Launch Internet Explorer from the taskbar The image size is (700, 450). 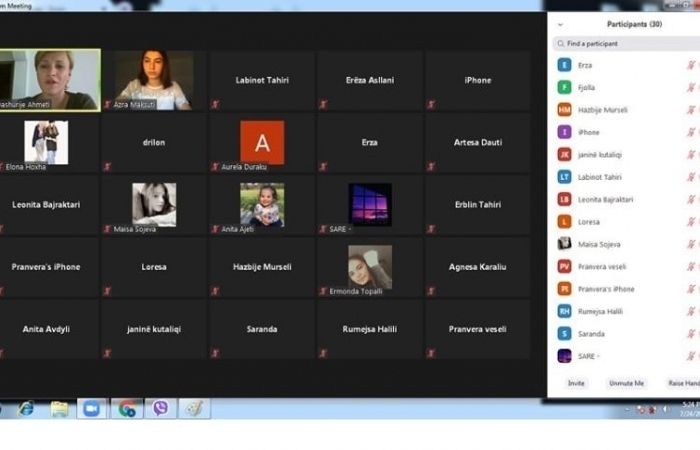point(26,408)
